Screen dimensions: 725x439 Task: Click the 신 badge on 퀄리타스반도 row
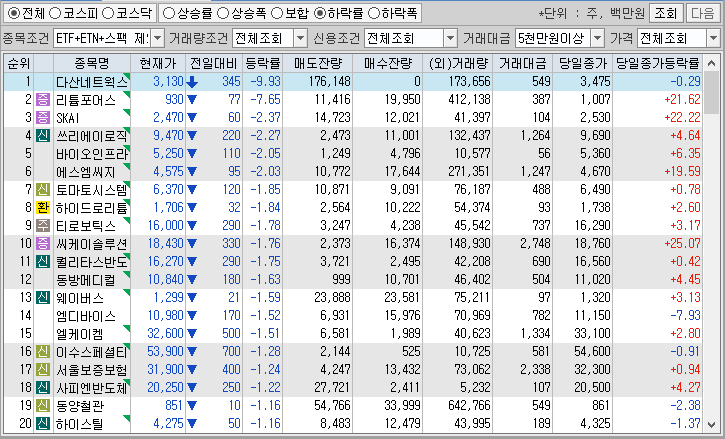pyautogui.click(x=43, y=261)
